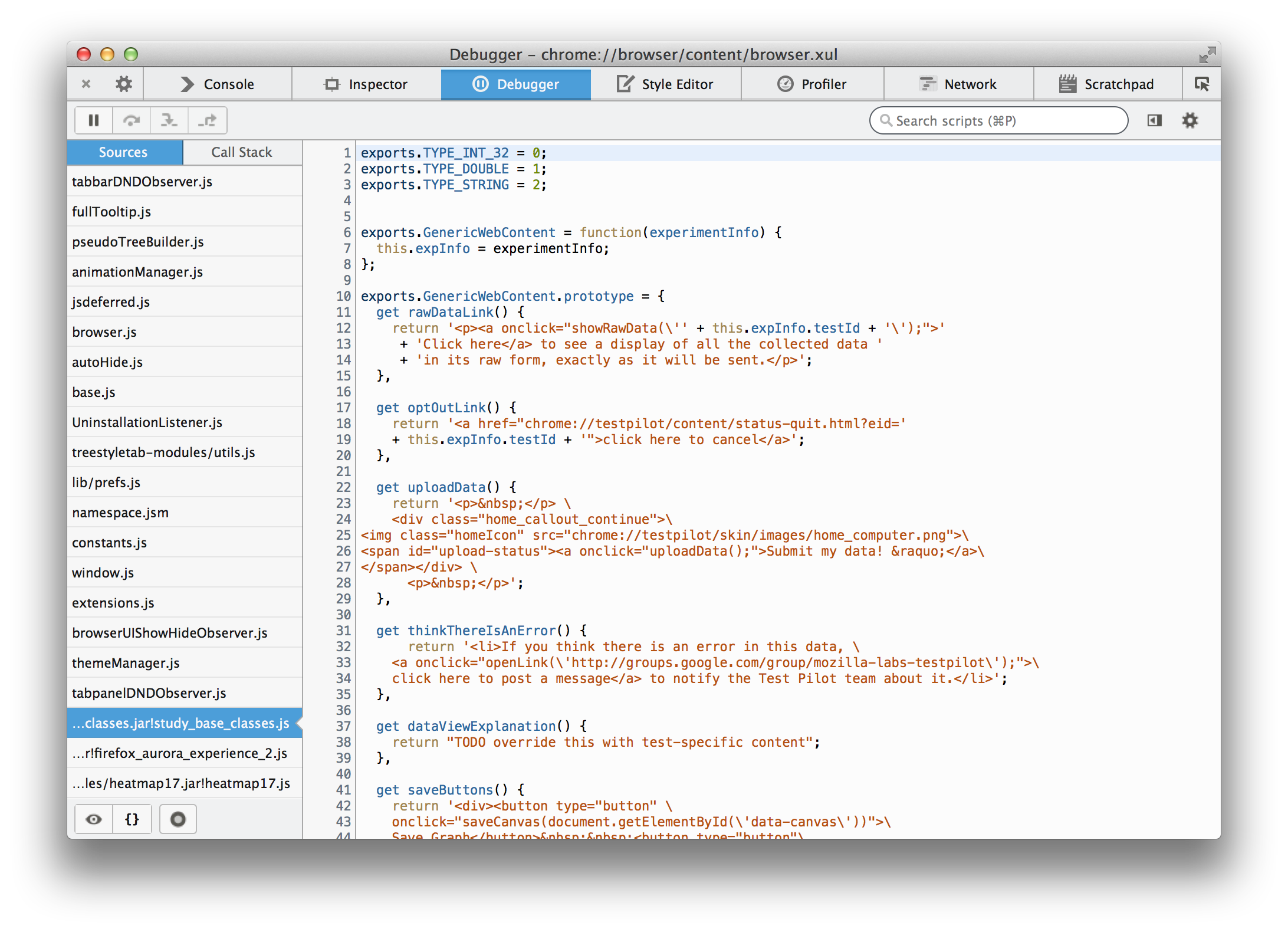This screenshot has height=932, width=1288.
Task: Open the Scratchpad tab
Action: pyautogui.click(x=1108, y=84)
